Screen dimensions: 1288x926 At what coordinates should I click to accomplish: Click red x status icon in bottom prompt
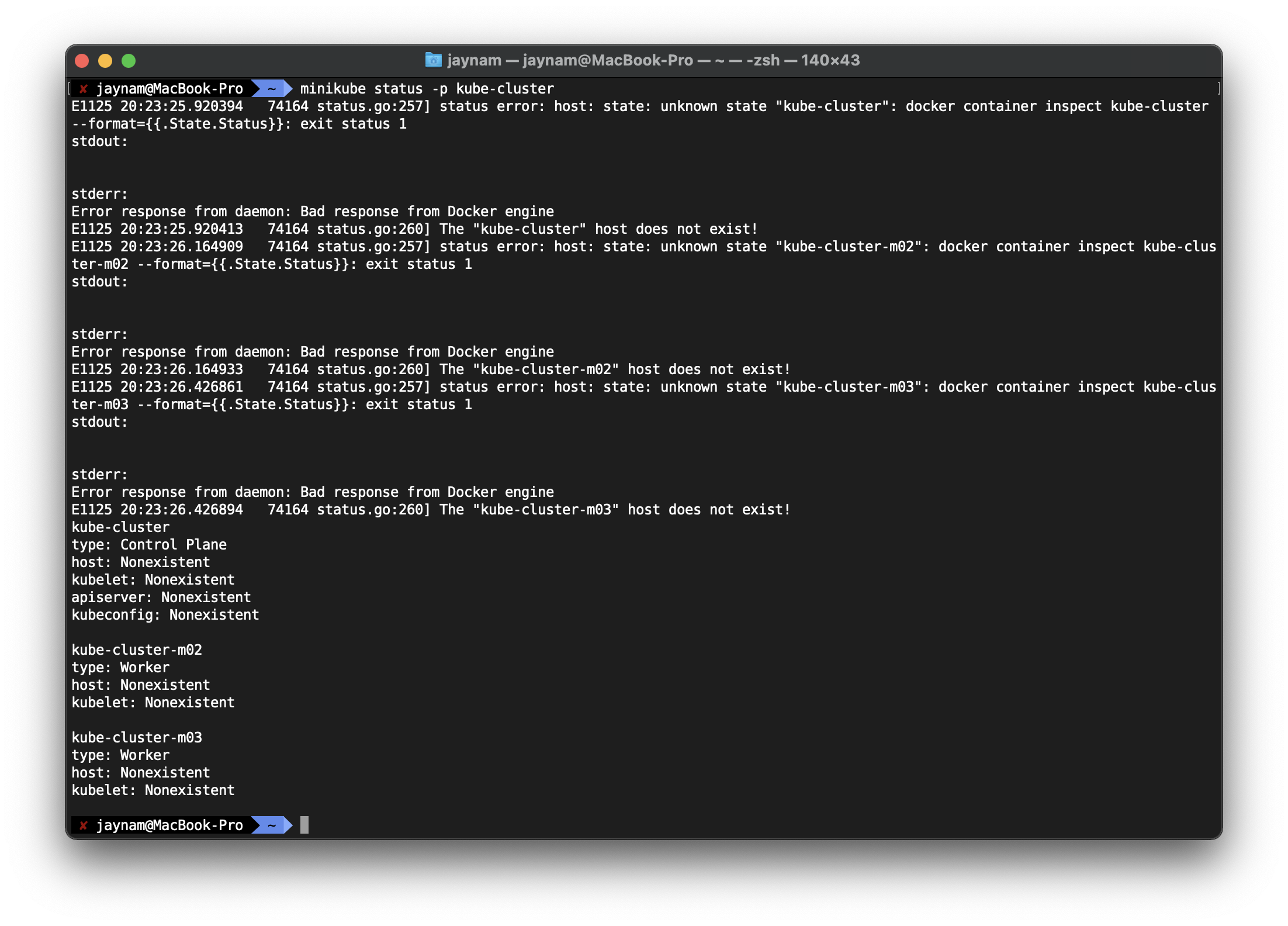point(84,825)
